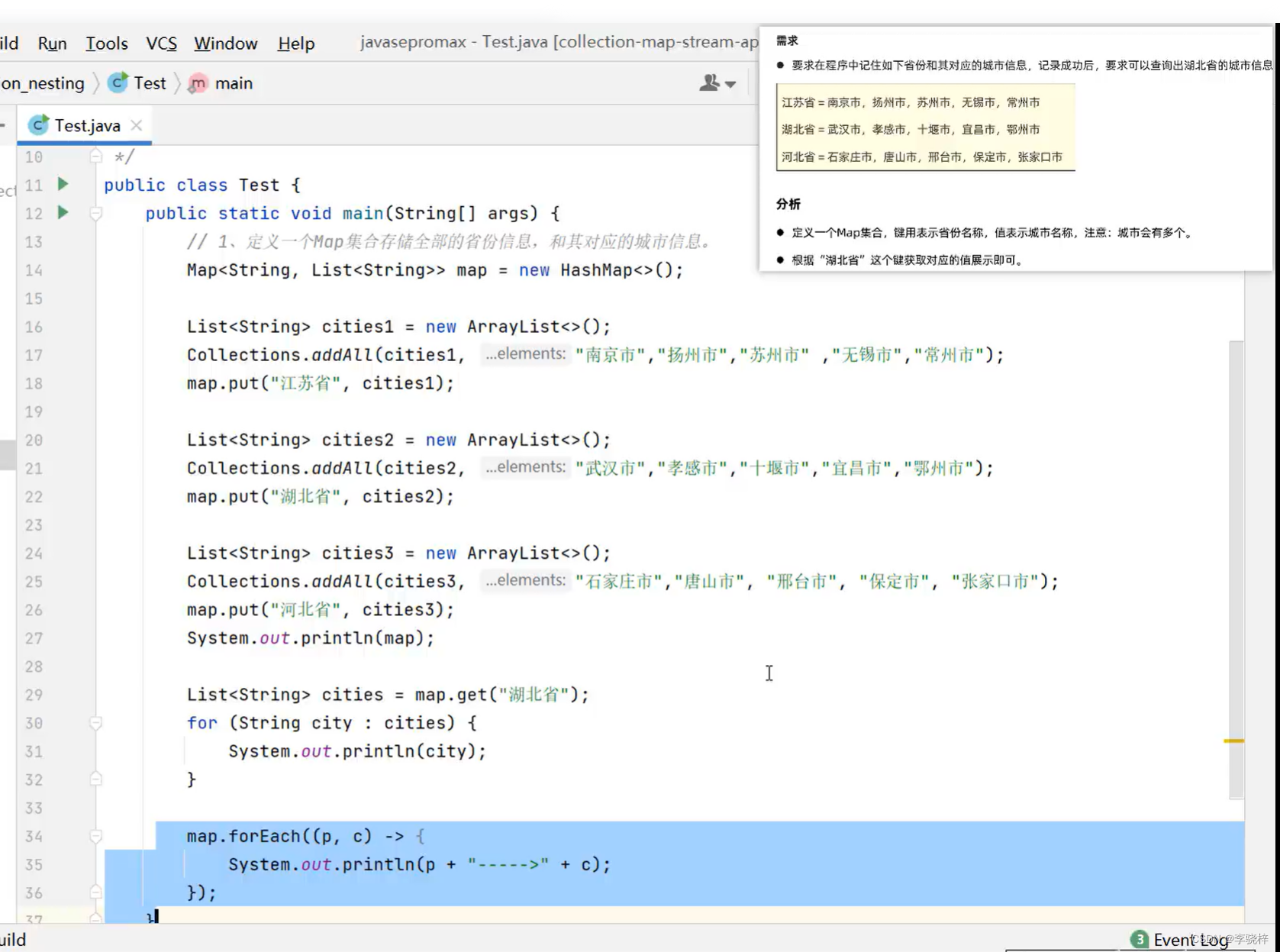Viewport: 1280px width, 952px height.
Task: Toggle fold end marker at line 36
Action: pos(95,892)
